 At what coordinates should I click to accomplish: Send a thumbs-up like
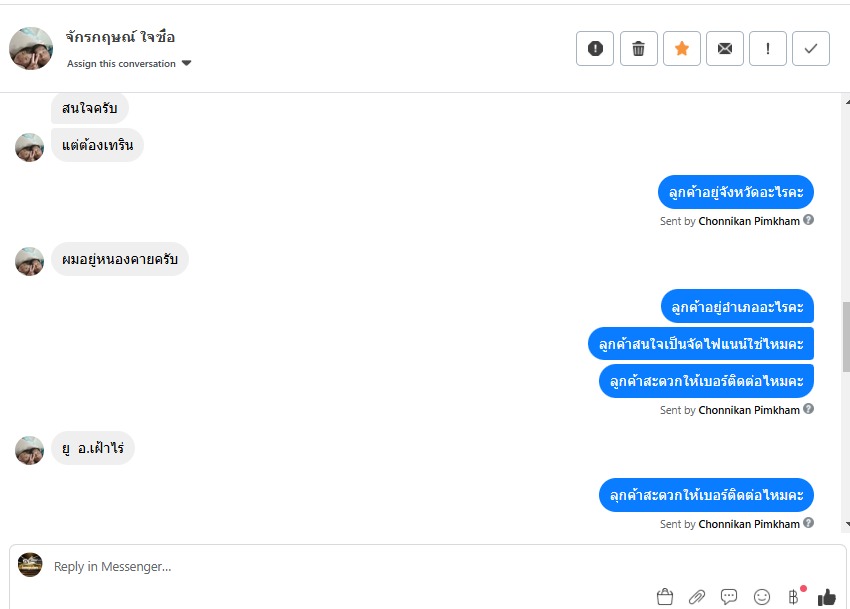click(826, 597)
